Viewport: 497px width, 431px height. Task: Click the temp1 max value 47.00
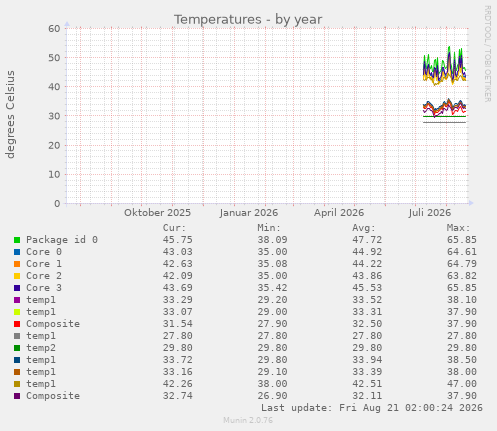point(462,384)
